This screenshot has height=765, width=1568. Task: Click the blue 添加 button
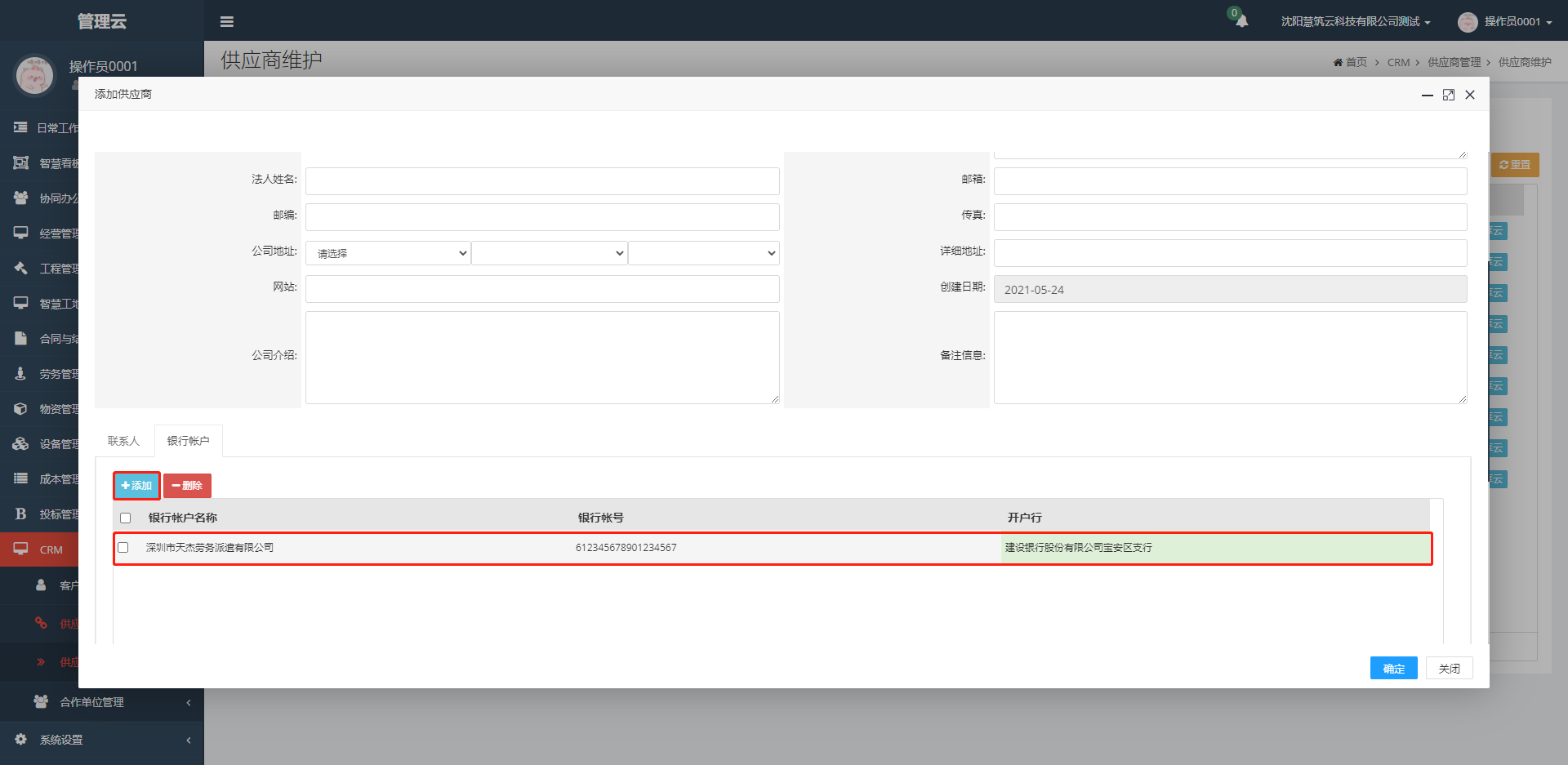[x=136, y=486]
